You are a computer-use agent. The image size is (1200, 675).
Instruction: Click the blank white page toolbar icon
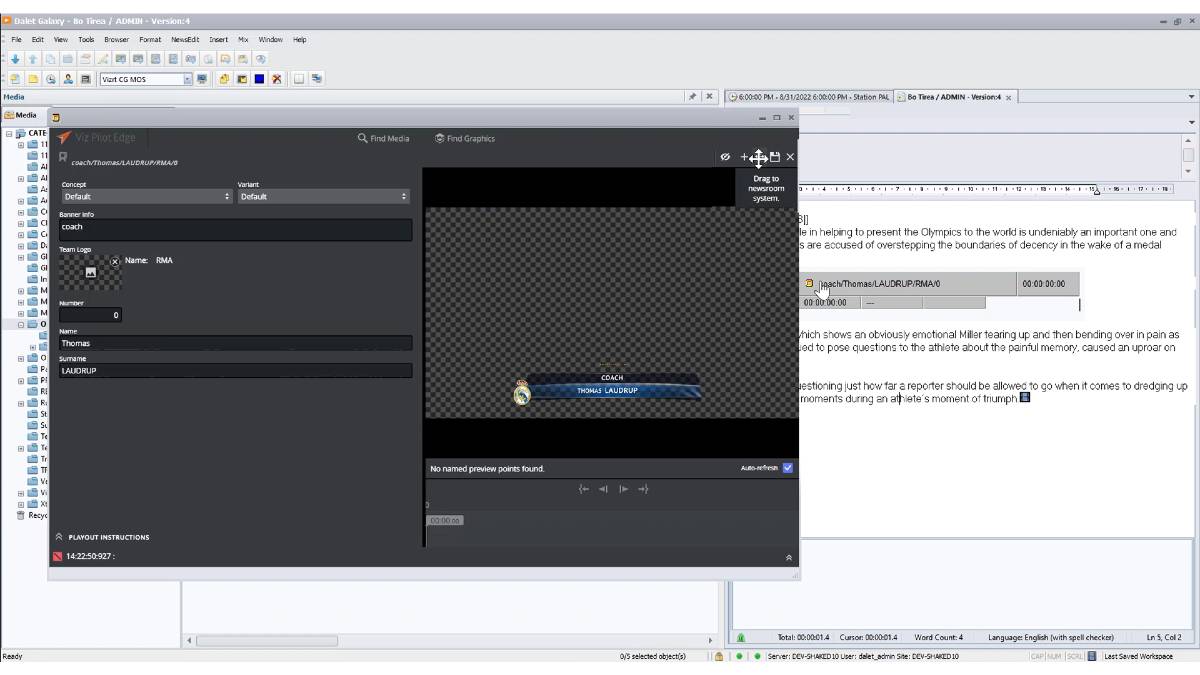tap(299, 79)
